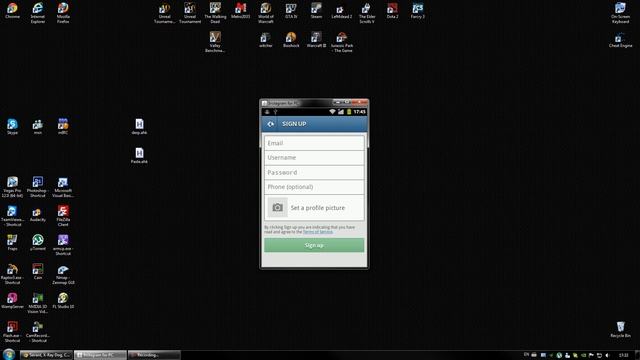Select the mIRC desktop icon
640x360 pixels.
[63, 126]
